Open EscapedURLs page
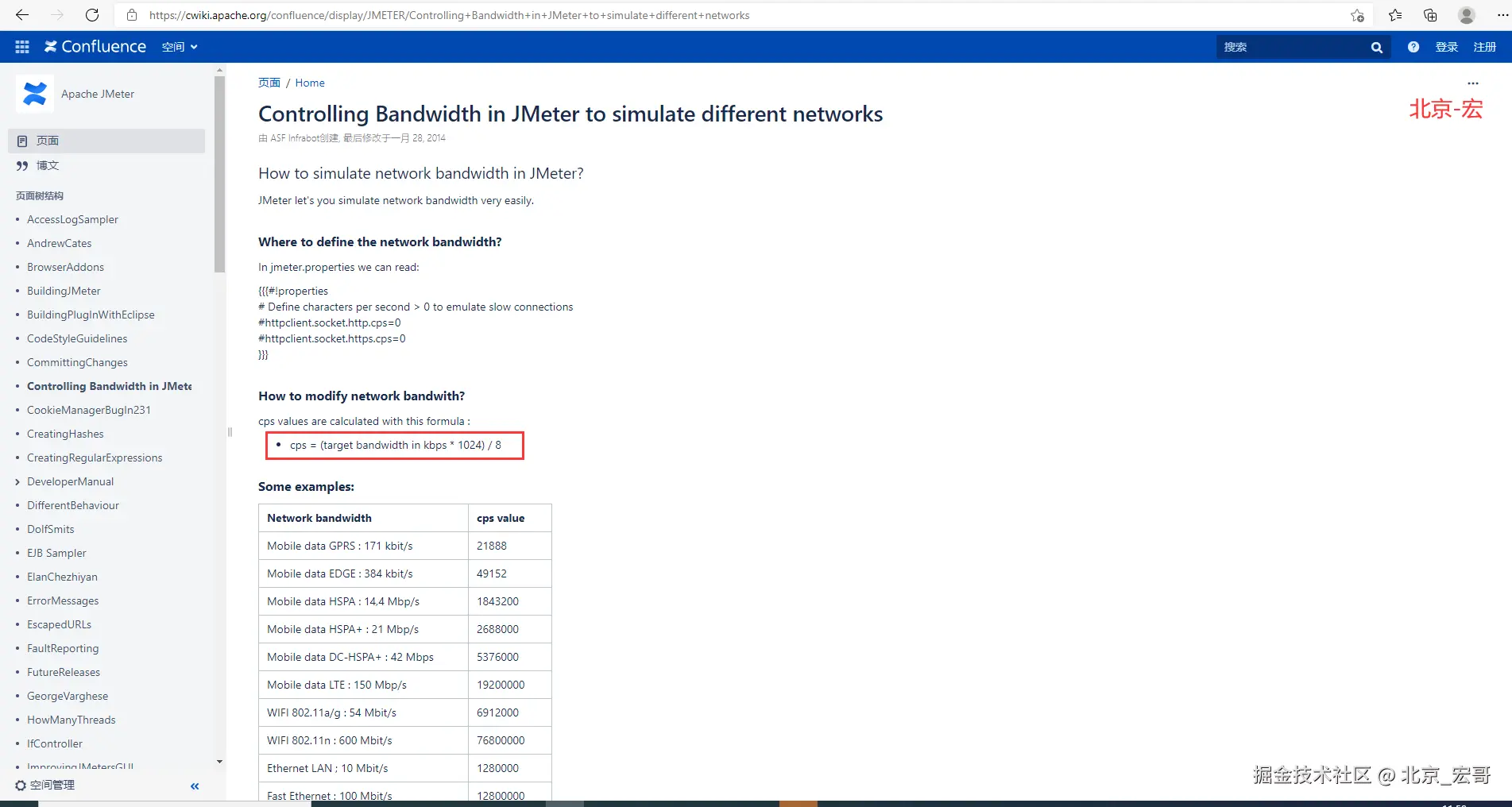Image resolution: width=1512 pixels, height=807 pixels. [x=59, y=624]
